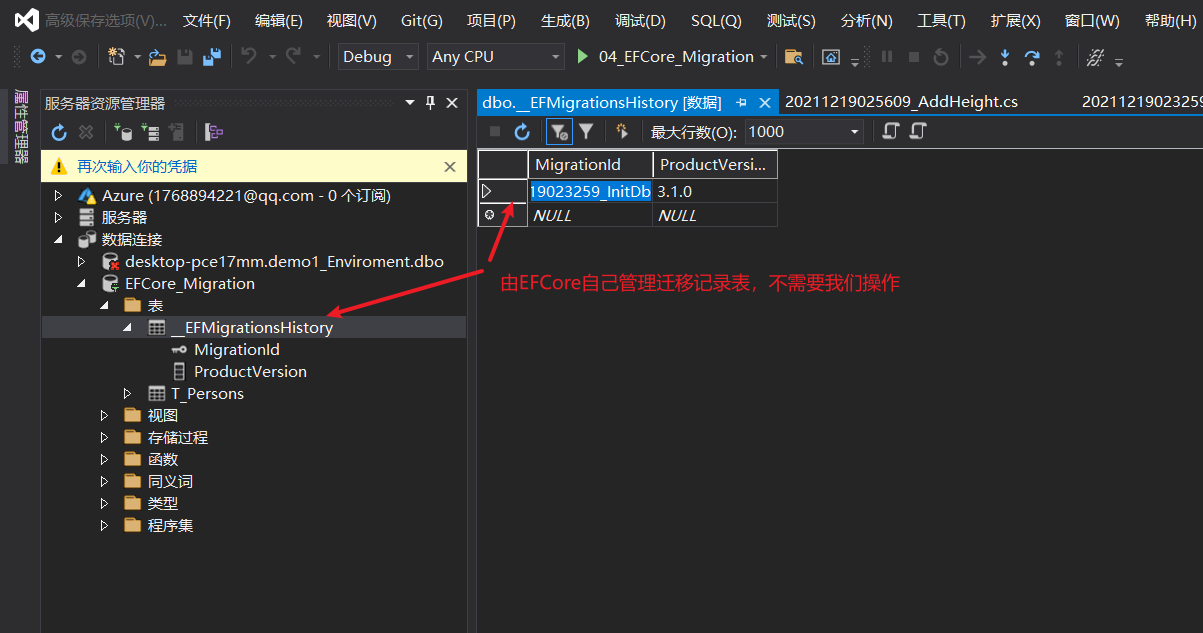This screenshot has height=633, width=1203.
Task: Click the undo arrow icon
Action: 249,57
